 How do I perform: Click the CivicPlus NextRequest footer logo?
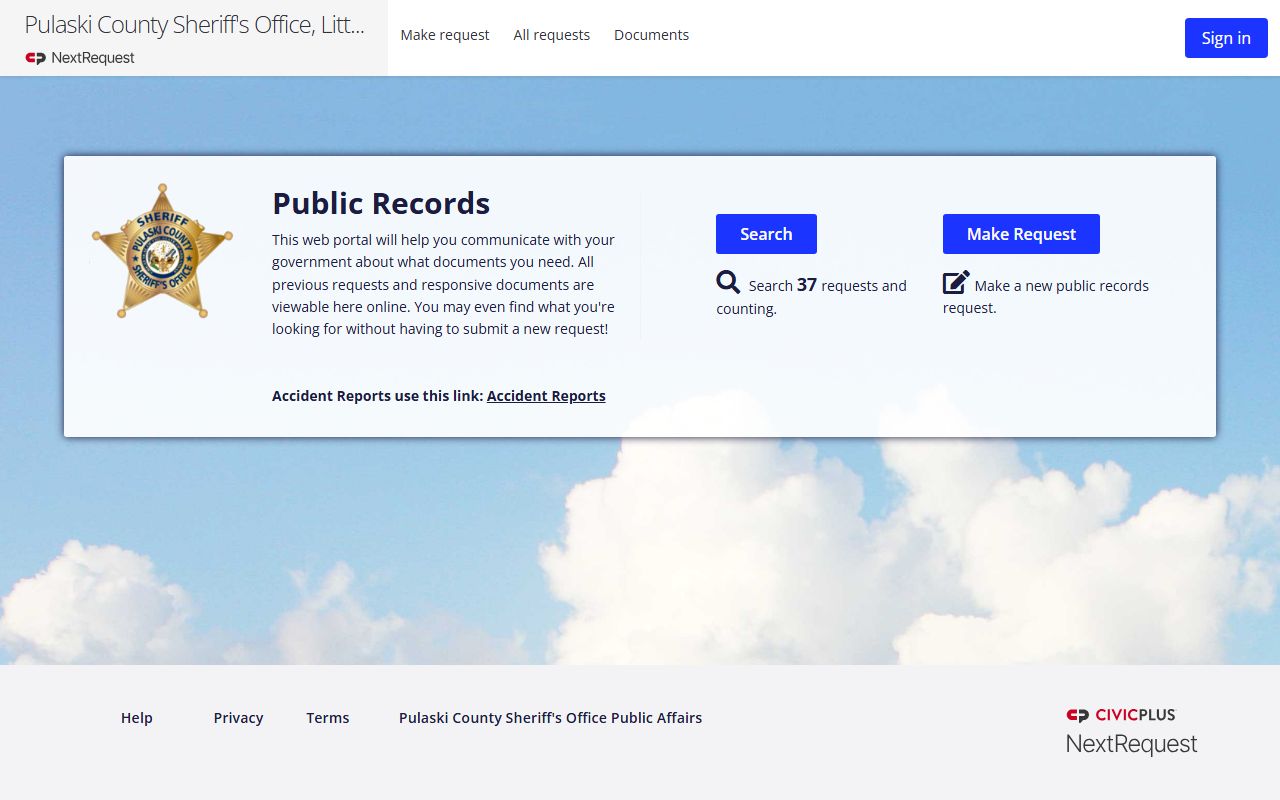(x=1131, y=731)
